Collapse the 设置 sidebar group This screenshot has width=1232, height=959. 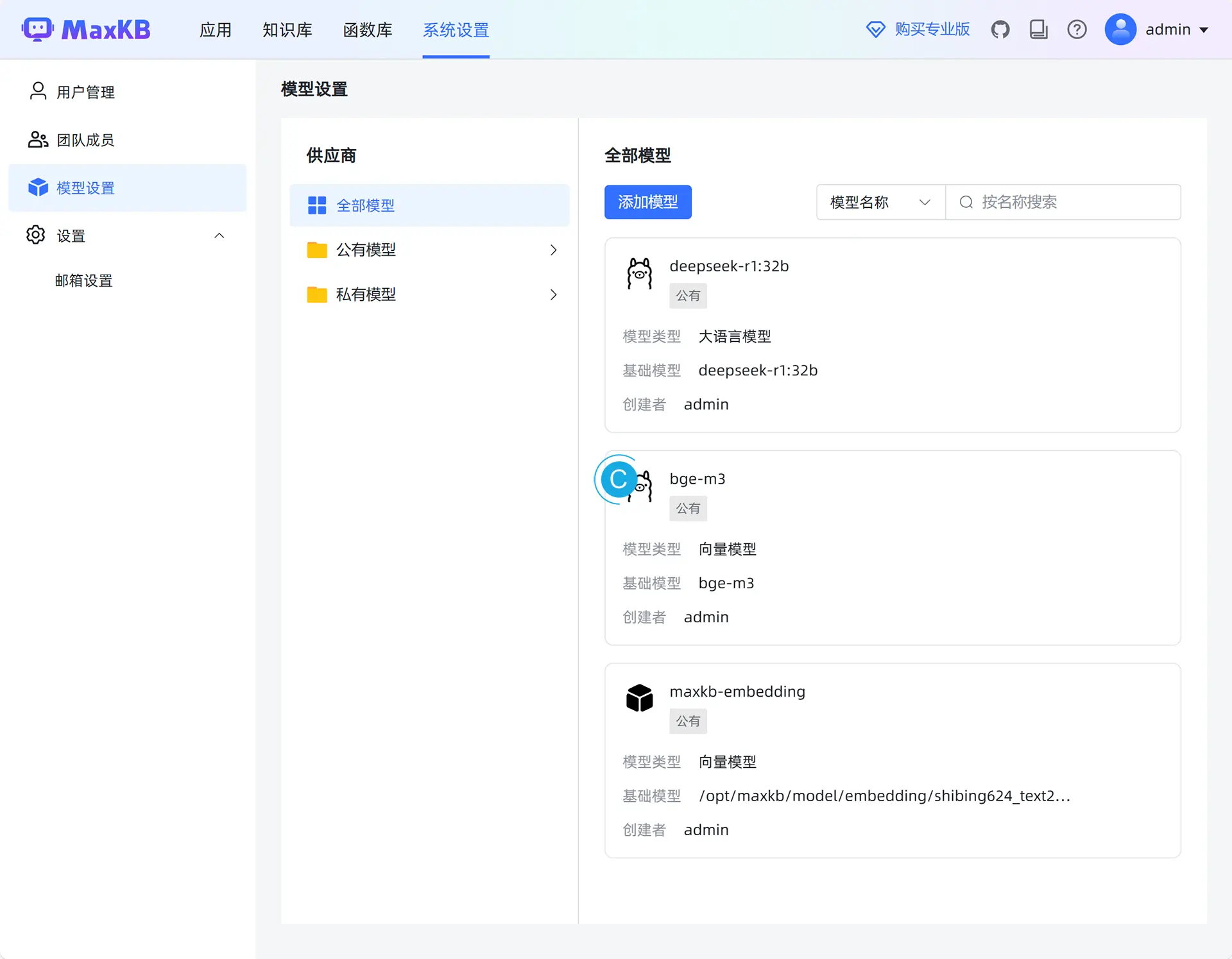click(x=219, y=235)
